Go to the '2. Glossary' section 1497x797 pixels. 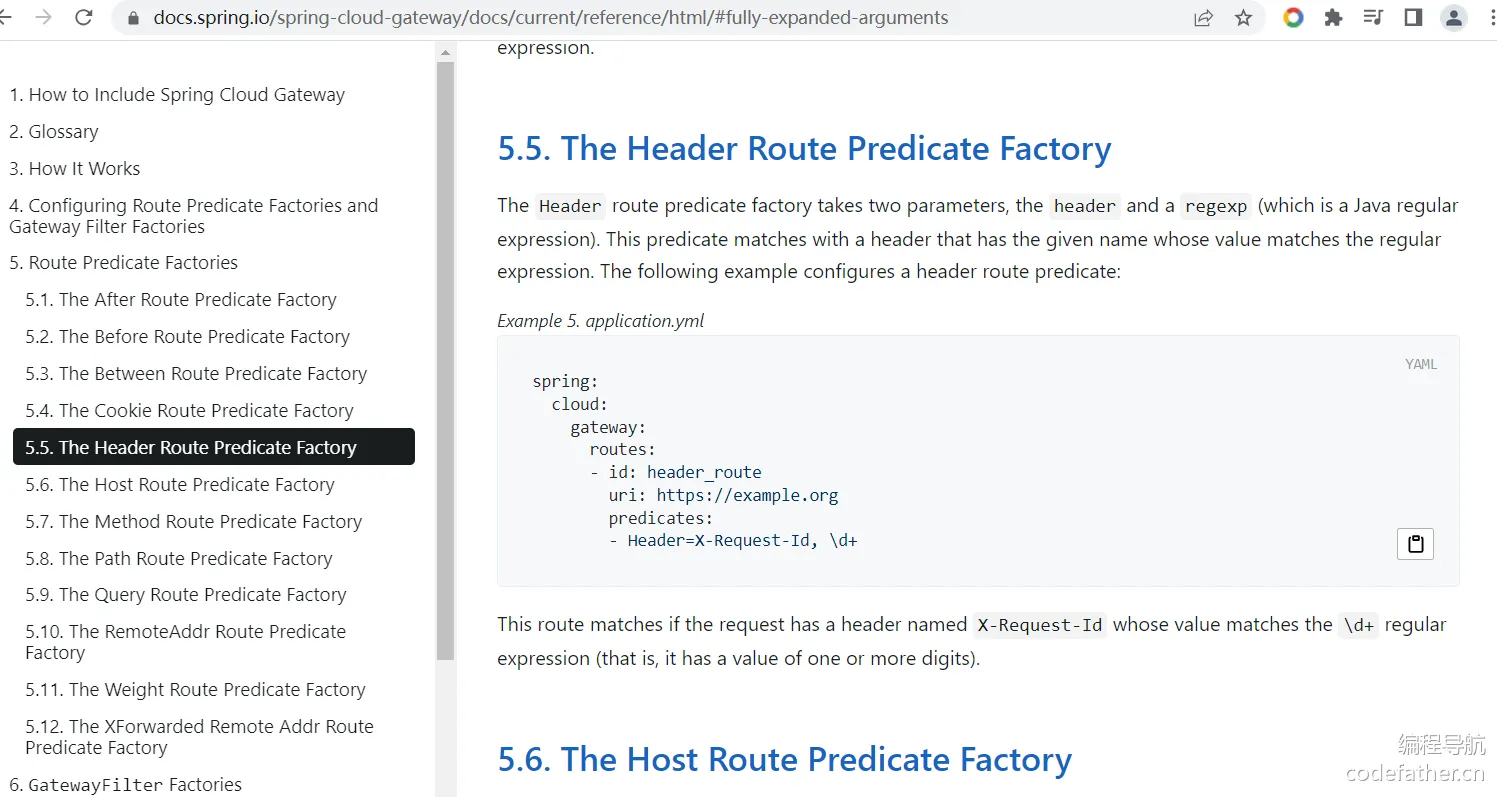[54, 132]
